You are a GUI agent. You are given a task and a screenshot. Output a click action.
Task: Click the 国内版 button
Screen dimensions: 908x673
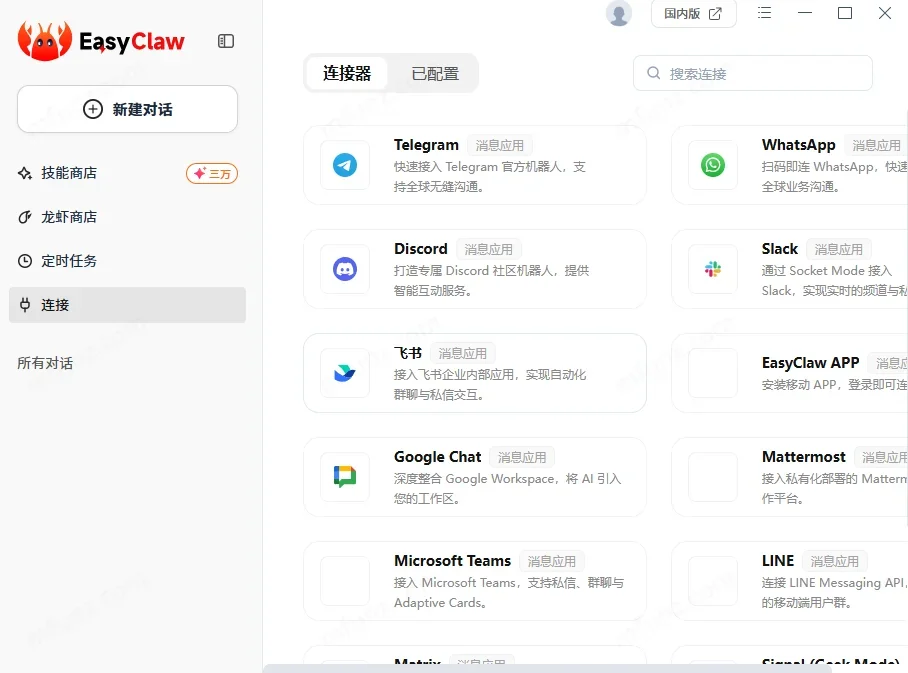[x=693, y=13]
